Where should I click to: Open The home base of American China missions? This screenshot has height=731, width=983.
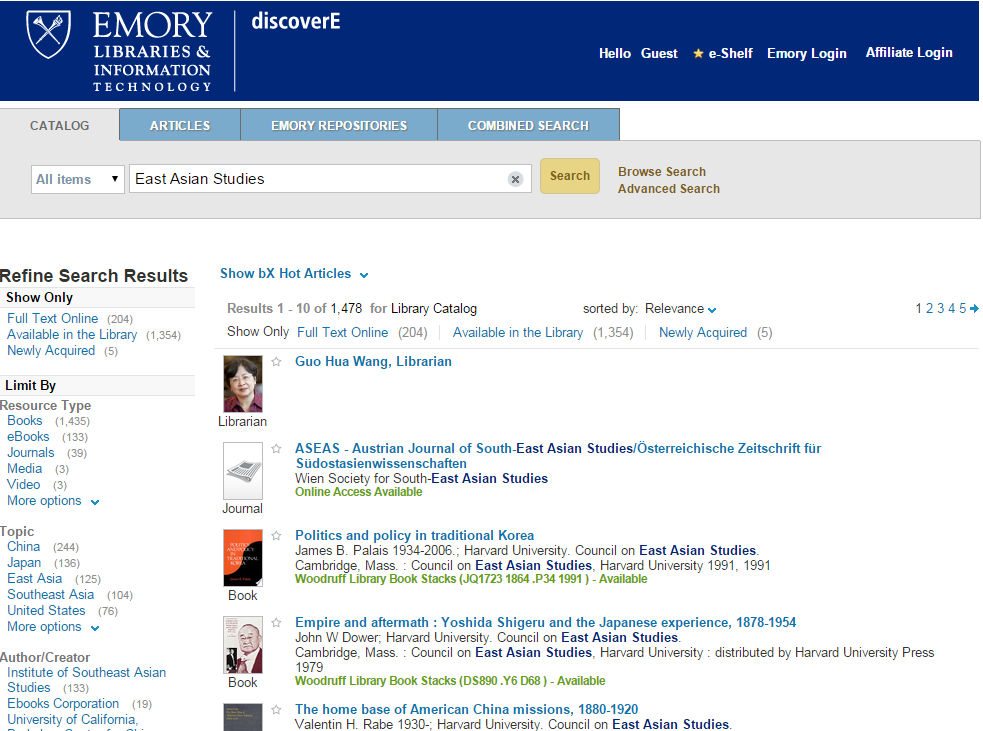click(466, 710)
